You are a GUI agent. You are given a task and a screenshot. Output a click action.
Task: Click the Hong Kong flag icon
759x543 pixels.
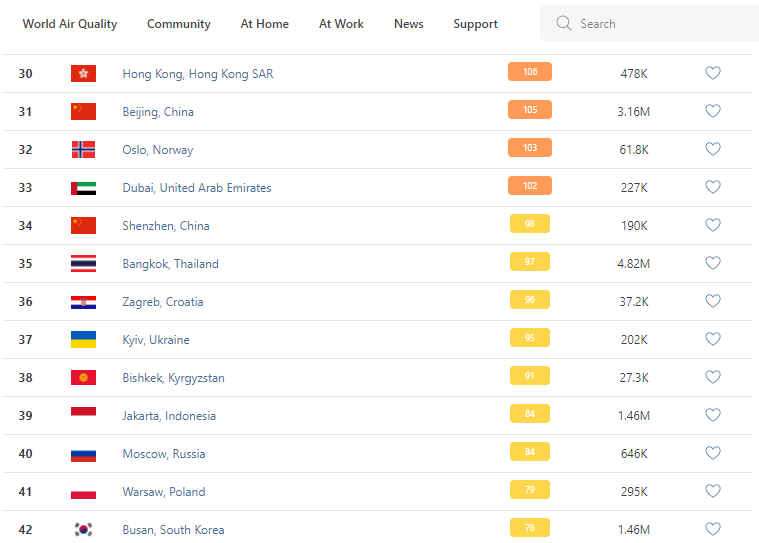coord(83,73)
